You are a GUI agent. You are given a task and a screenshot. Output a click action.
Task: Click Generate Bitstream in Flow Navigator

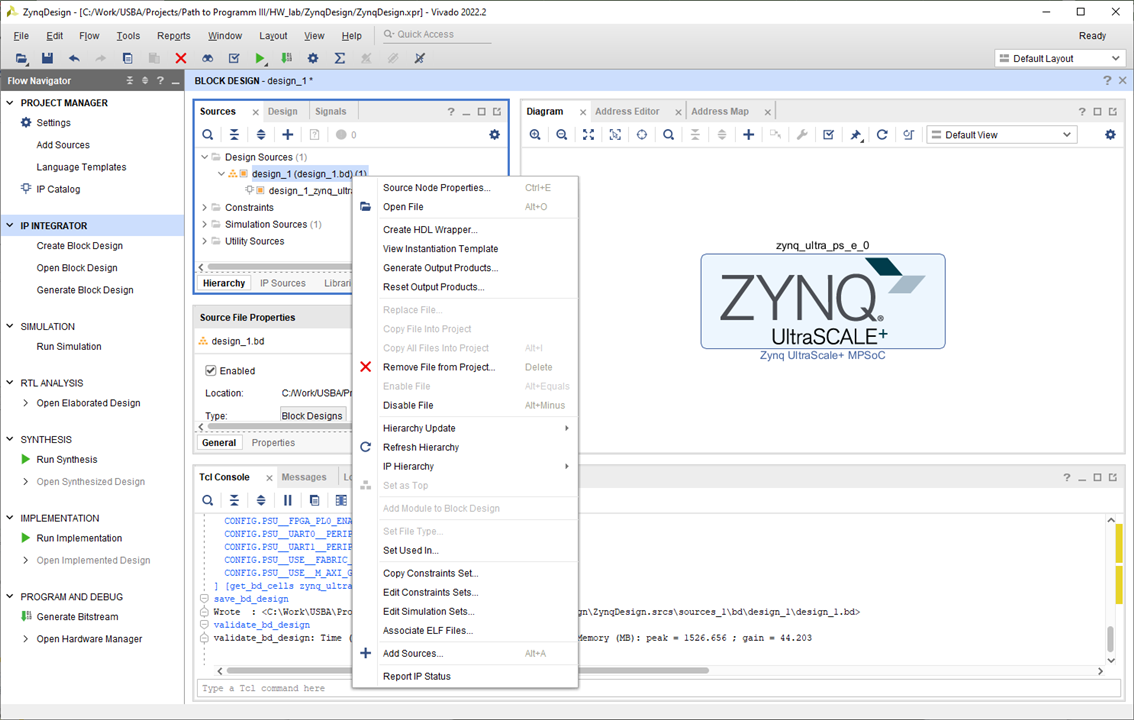pos(77,617)
